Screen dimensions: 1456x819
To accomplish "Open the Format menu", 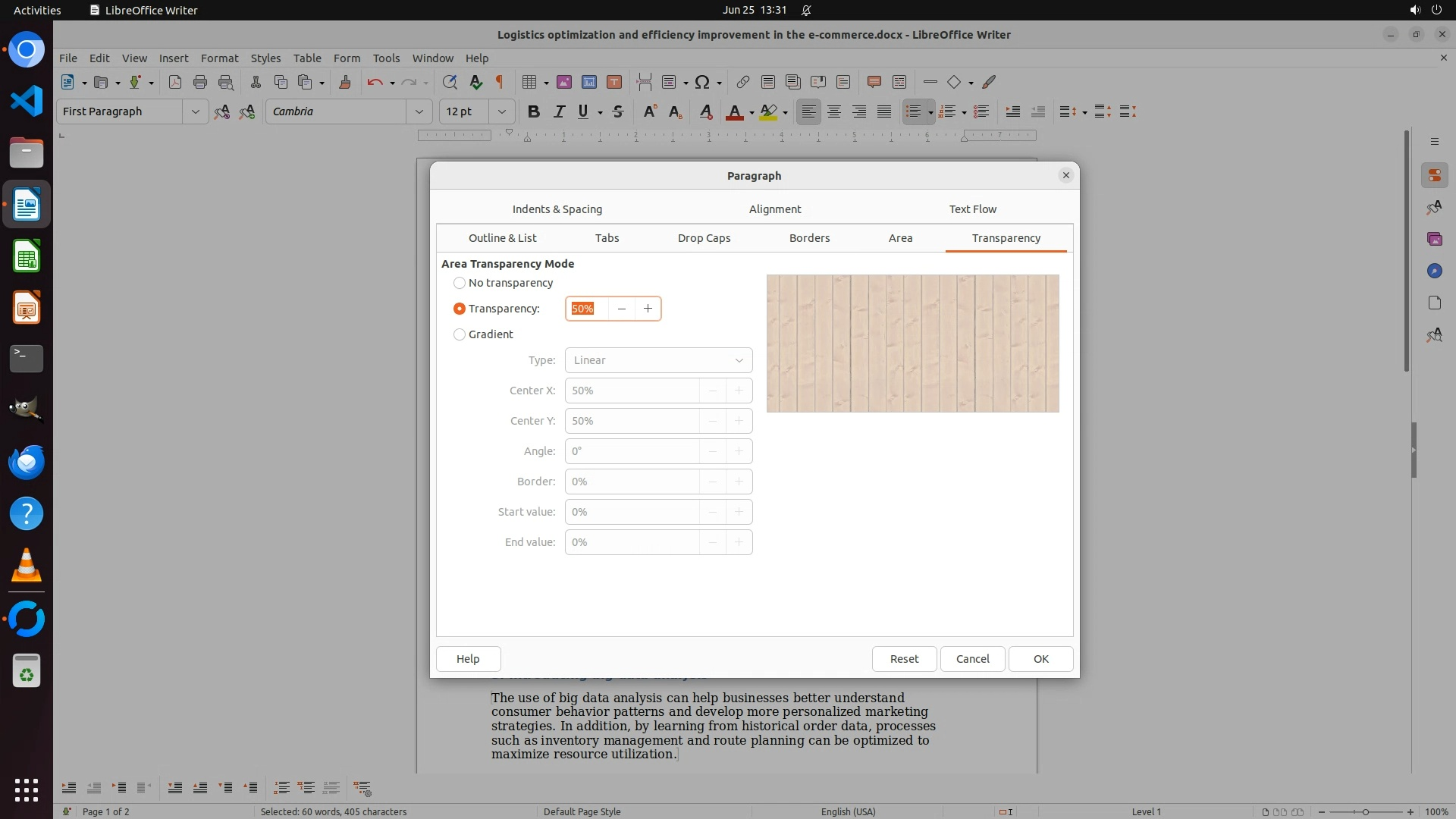I will click(x=219, y=58).
